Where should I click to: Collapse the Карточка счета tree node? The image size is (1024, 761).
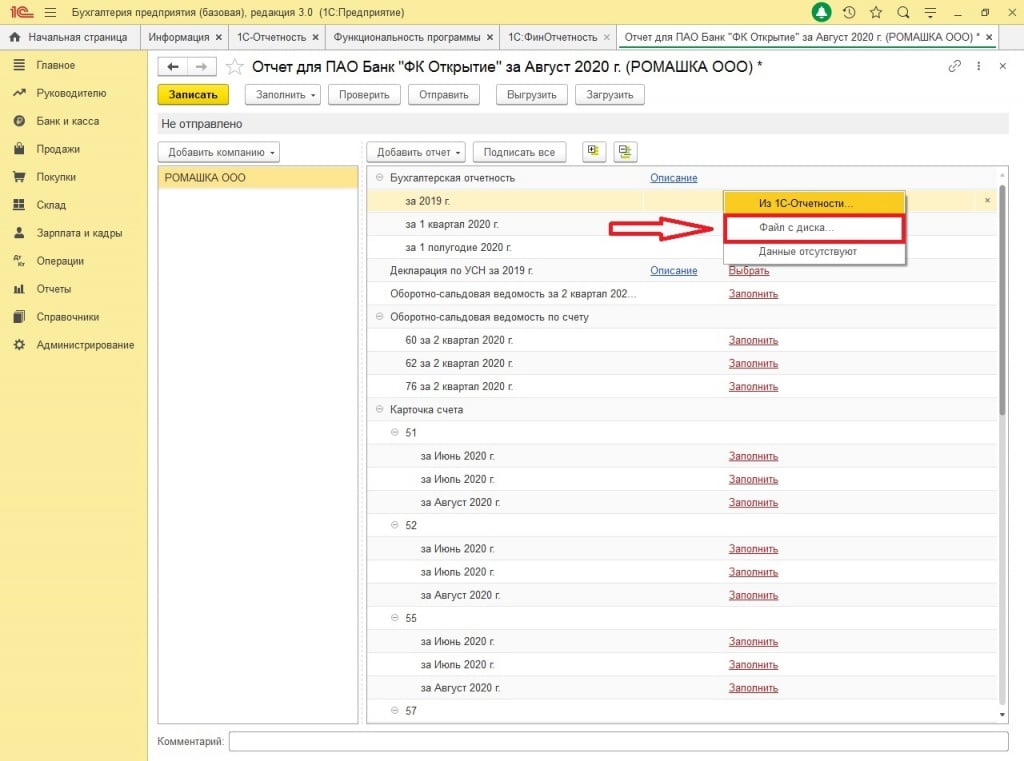pyautogui.click(x=379, y=409)
